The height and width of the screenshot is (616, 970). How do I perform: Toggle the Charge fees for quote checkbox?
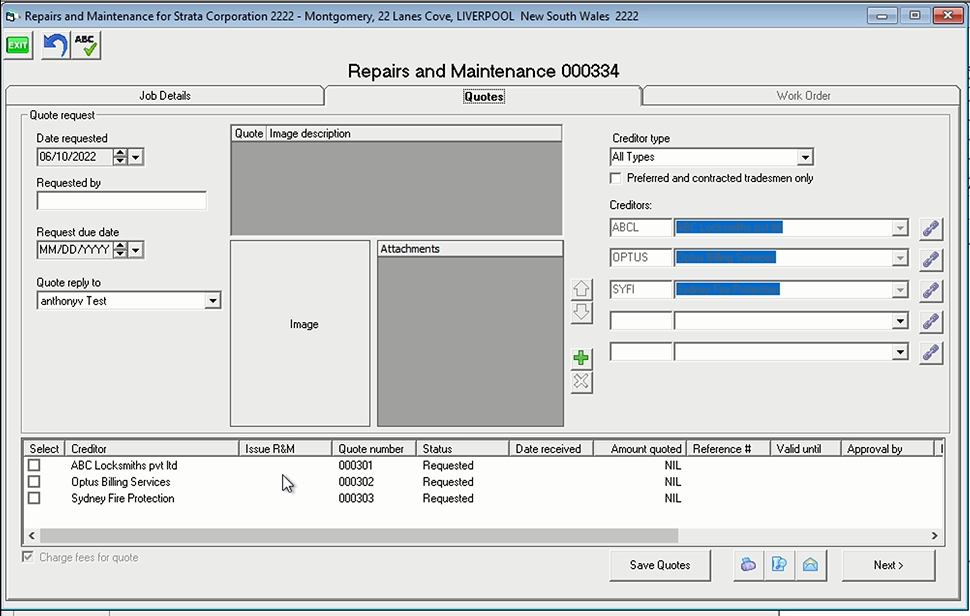tap(28, 557)
